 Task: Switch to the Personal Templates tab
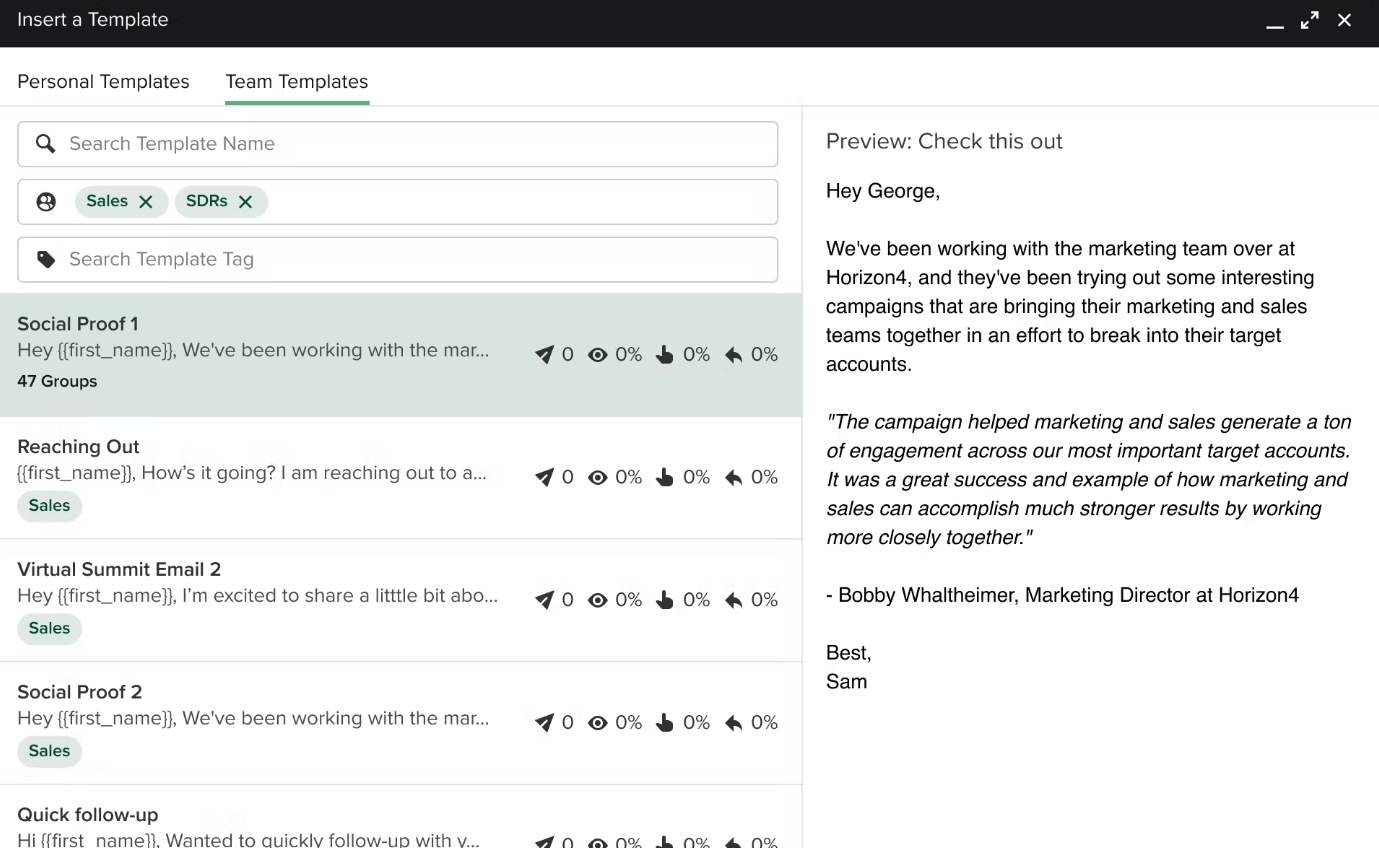[103, 82]
